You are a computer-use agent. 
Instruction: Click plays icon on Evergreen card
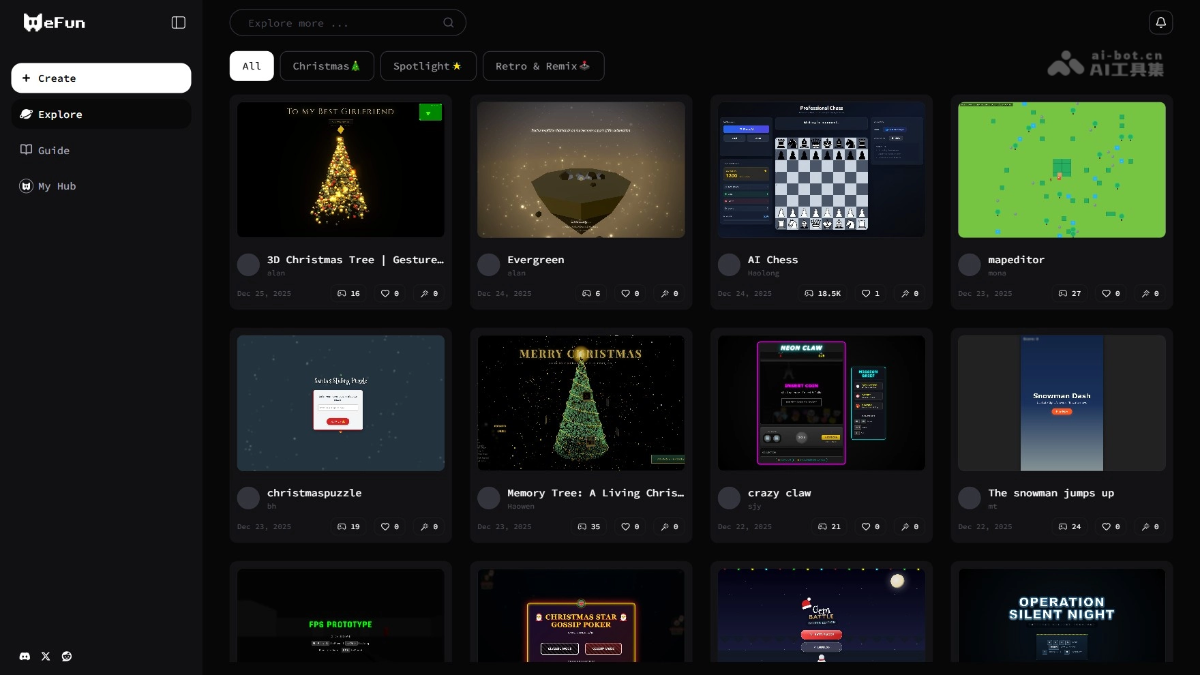click(586, 293)
